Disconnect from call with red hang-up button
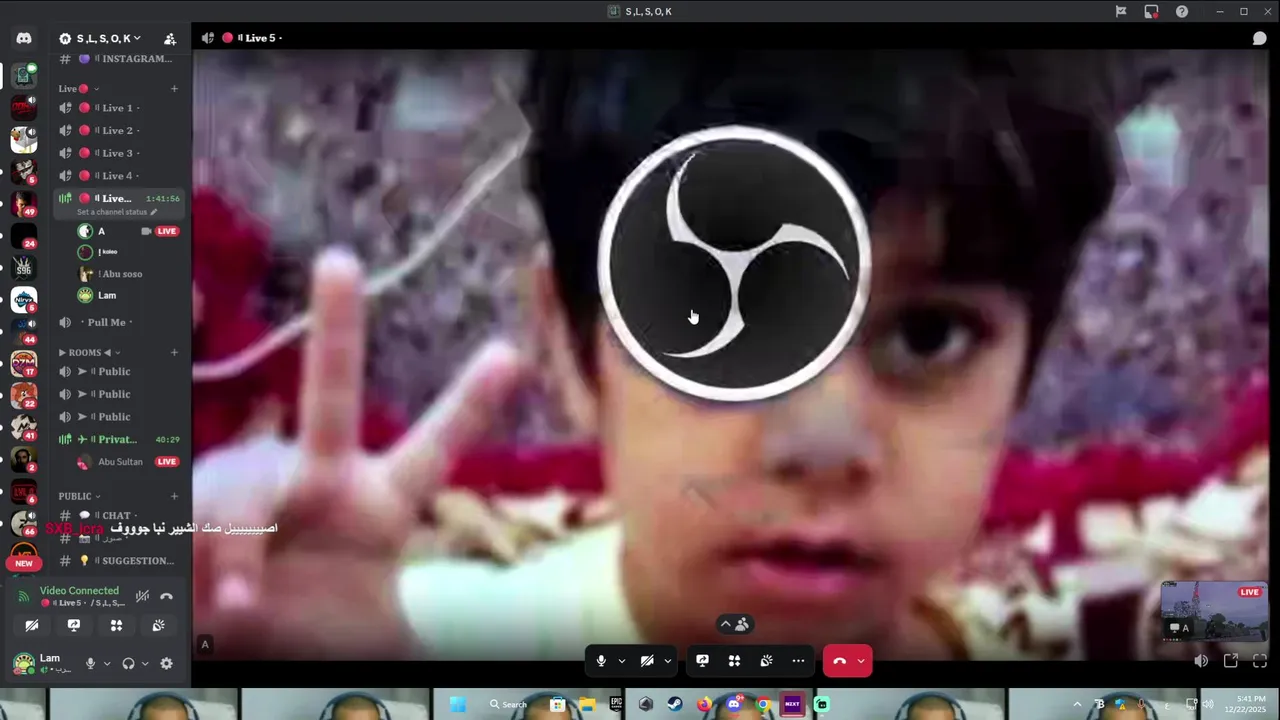1280x720 pixels. (x=839, y=661)
